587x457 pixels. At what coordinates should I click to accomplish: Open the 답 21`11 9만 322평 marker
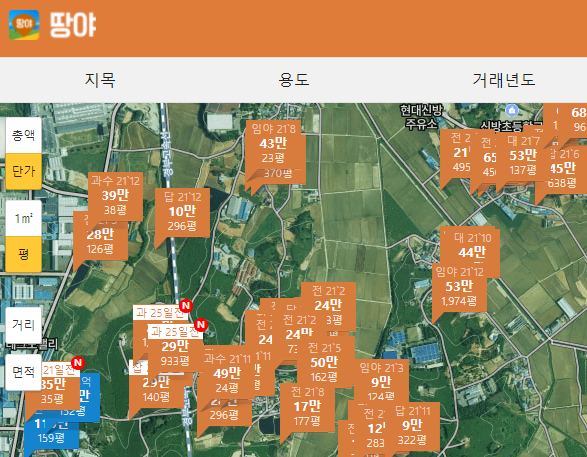pos(412,426)
